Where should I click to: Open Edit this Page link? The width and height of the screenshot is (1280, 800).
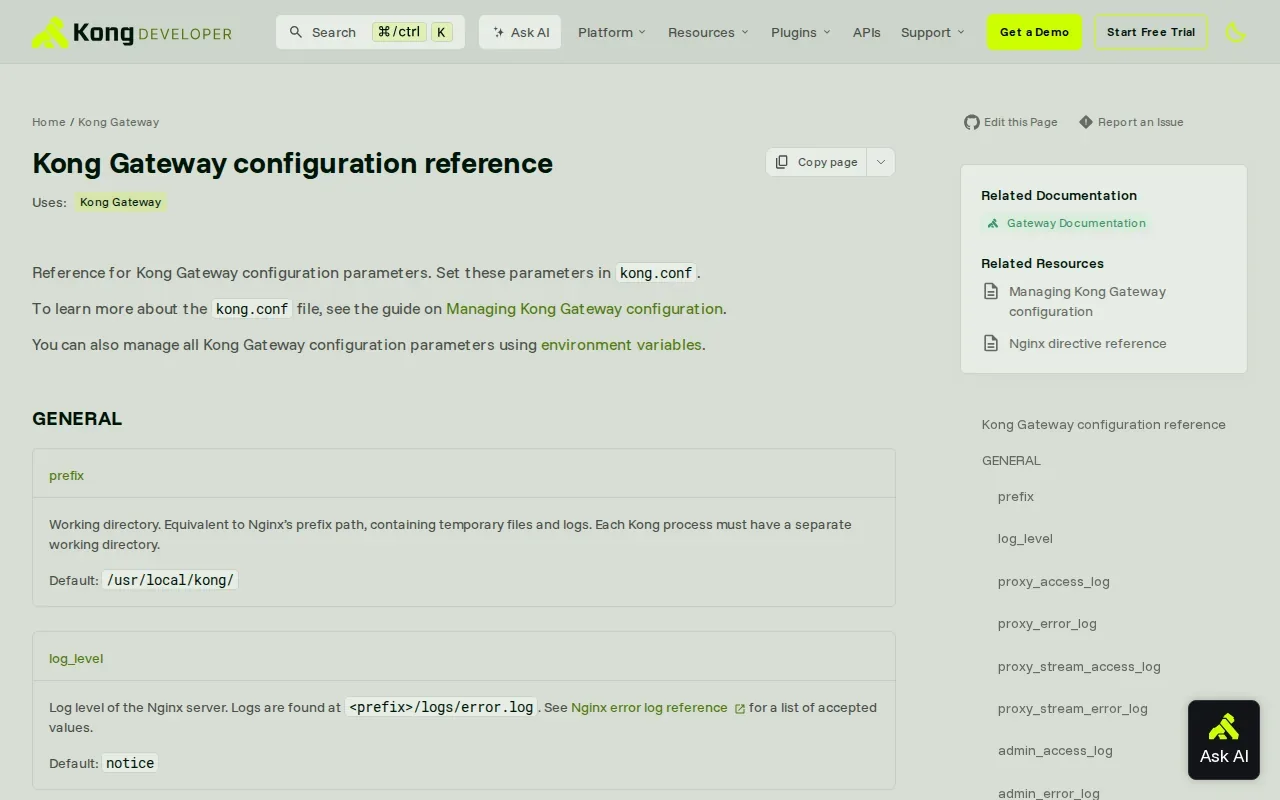click(x=1020, y=122)
